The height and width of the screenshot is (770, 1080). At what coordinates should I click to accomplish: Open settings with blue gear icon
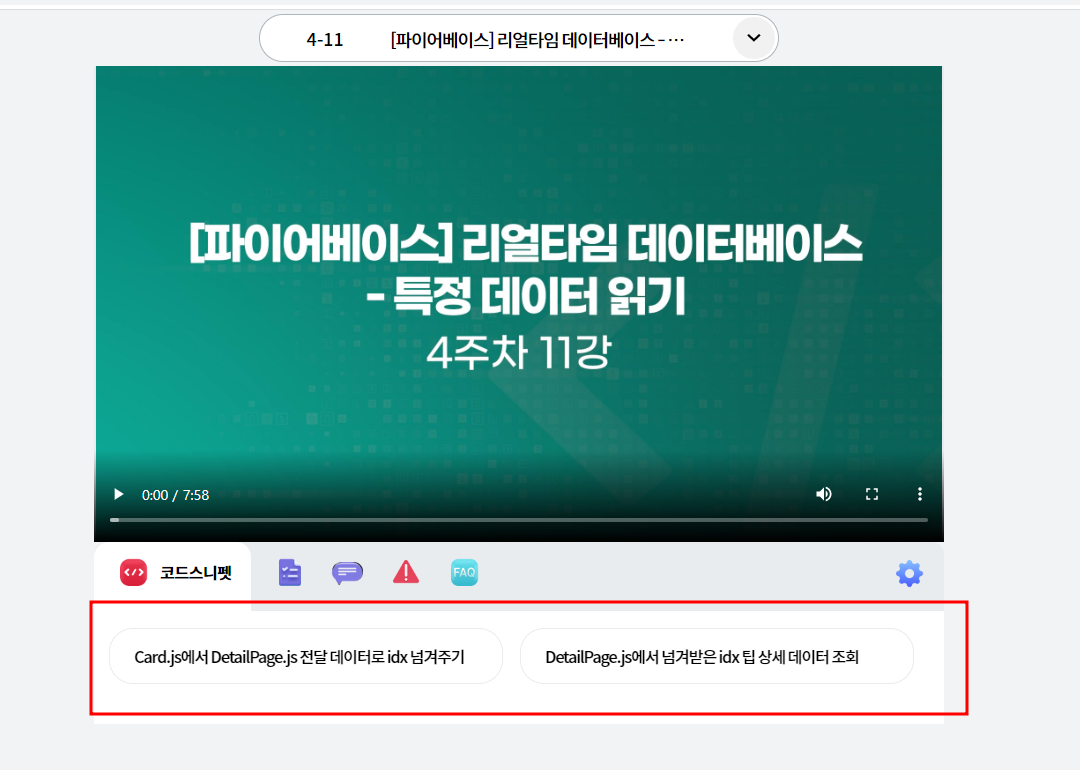pyautogui.click(x=909, y=573)
